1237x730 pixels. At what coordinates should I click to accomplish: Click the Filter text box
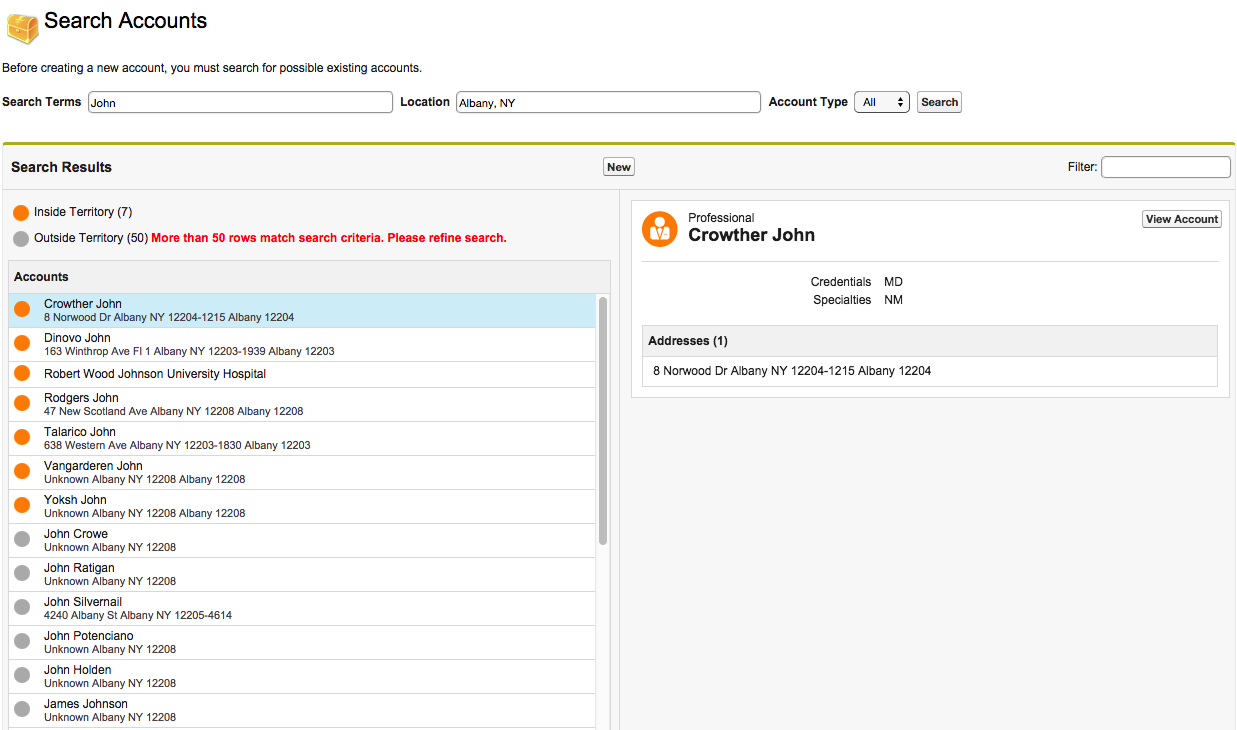click(1165, 167)
